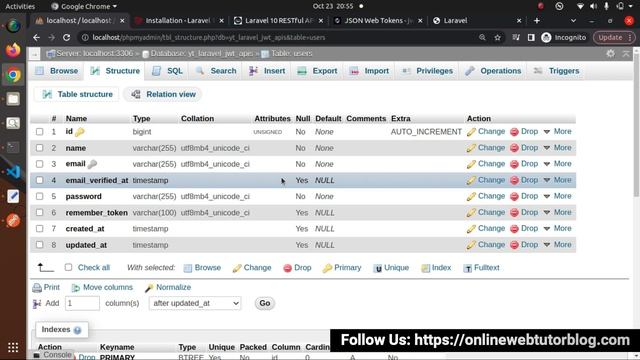Viewport: 640px width, 360px height.
Task: Open Firefox from the Ubuntu dock
Action: (x=13, y=50)
